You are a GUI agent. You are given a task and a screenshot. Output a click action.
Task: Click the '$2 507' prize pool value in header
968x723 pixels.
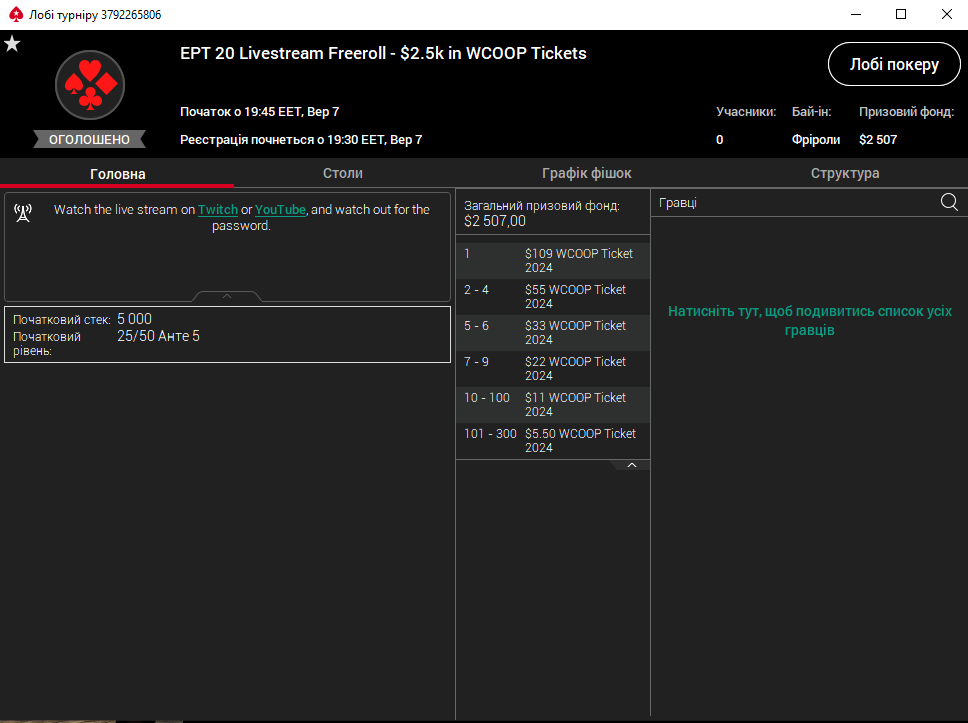(x=877, y=140)
